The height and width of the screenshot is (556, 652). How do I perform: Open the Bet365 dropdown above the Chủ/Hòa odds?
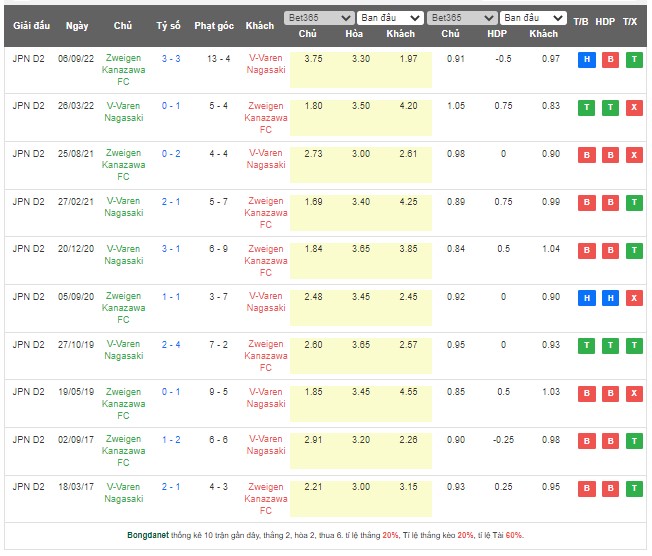tap(320, 18)
